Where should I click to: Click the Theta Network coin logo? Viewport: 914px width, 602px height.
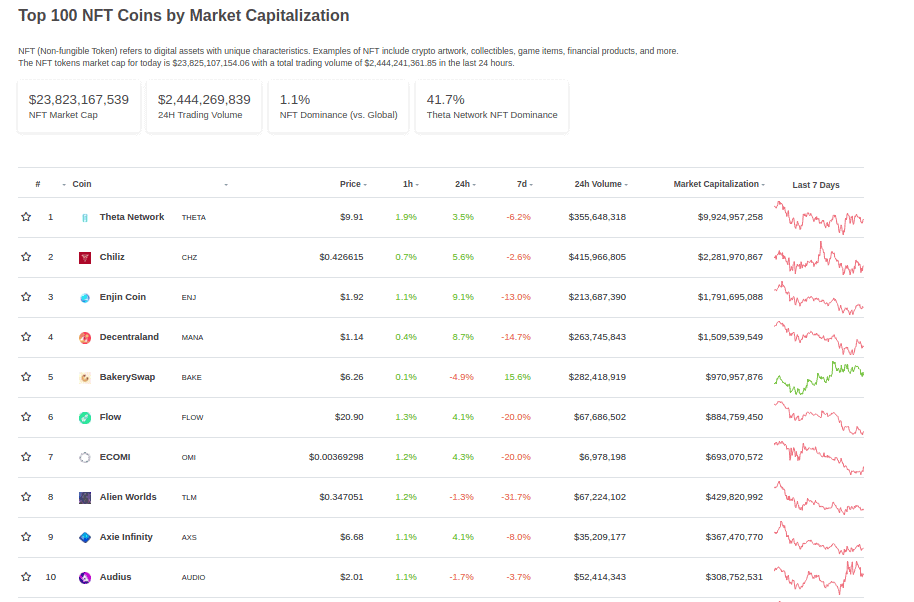[x=85, y=218]
